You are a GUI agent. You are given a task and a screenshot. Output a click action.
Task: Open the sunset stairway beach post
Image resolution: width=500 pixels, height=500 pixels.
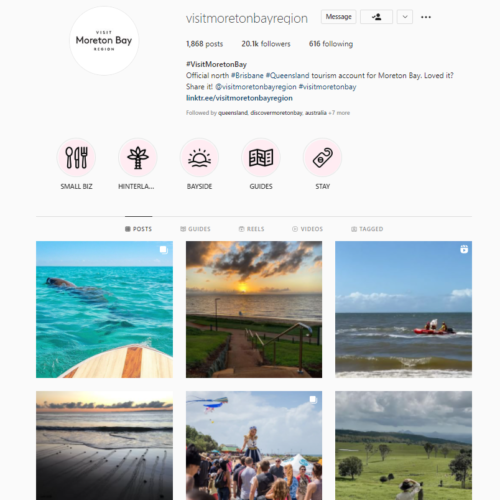coord(254,309)
